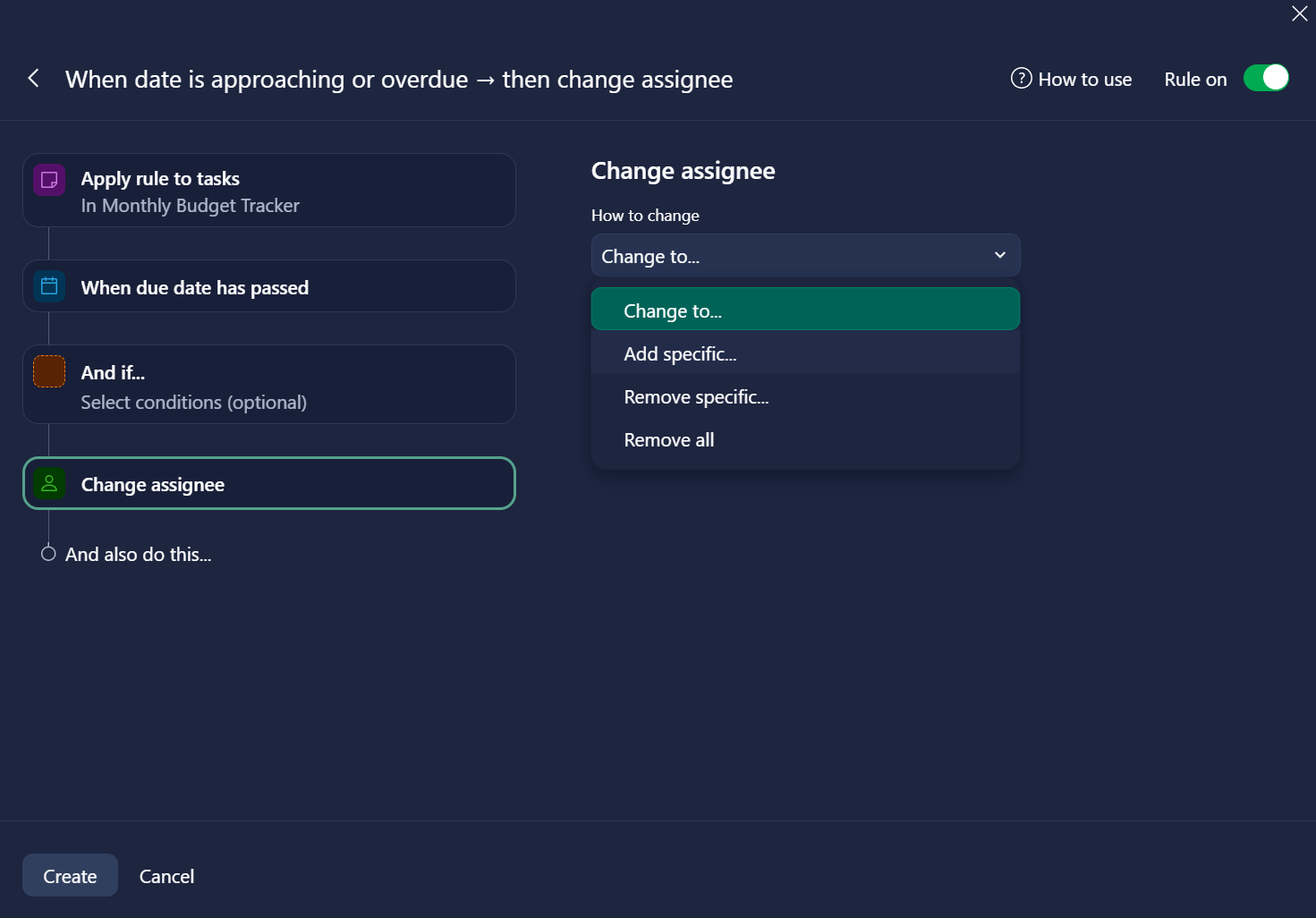The image size is (1316, 918).
Task: Click the circle beside And also do this
Action: click(48, 554)
